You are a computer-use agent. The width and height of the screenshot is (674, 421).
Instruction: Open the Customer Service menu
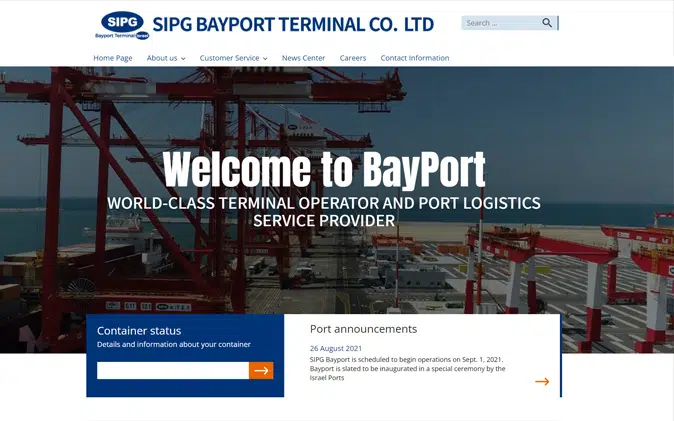tap(229, 58)
